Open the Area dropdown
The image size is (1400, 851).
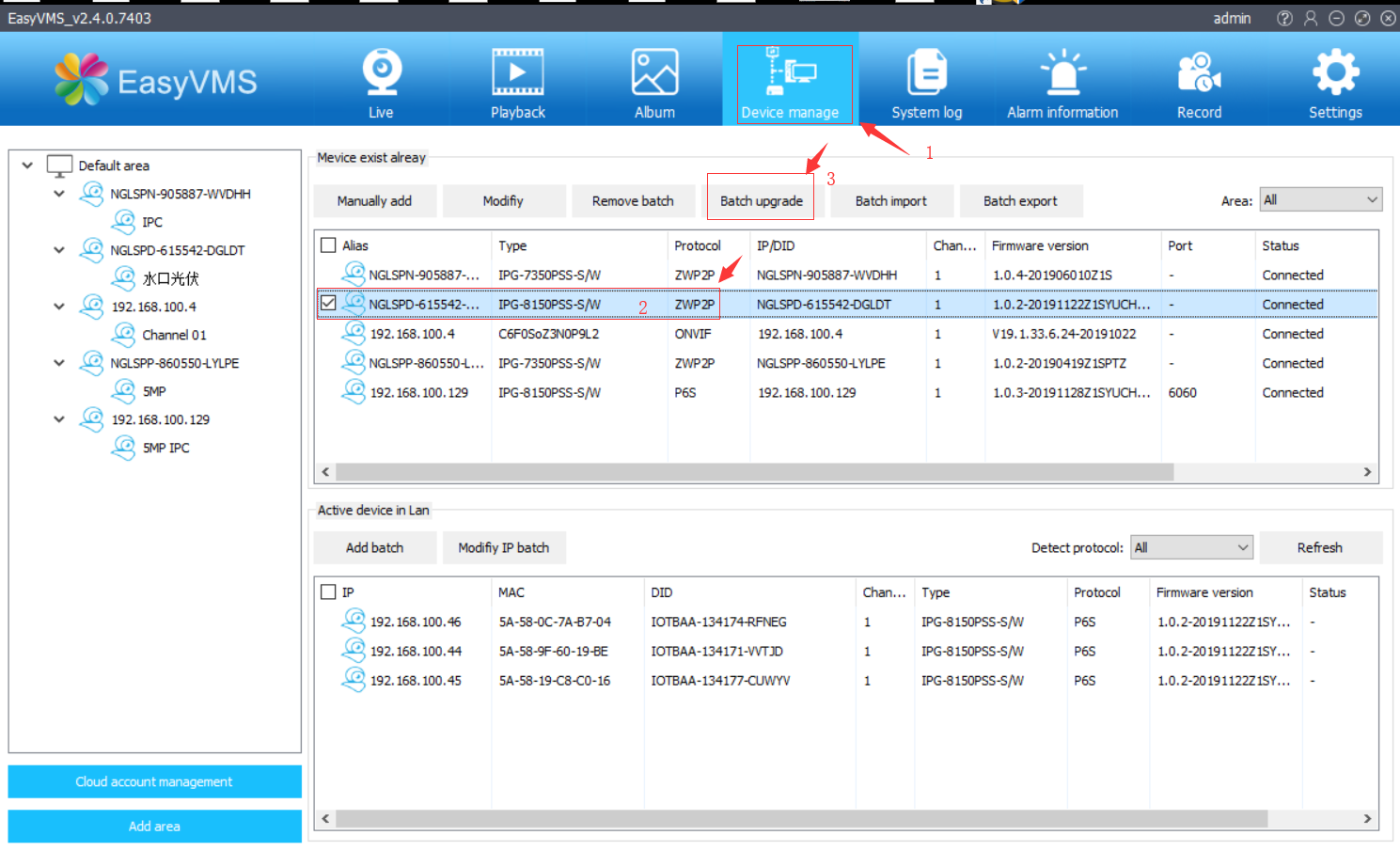coord(1320,199)
